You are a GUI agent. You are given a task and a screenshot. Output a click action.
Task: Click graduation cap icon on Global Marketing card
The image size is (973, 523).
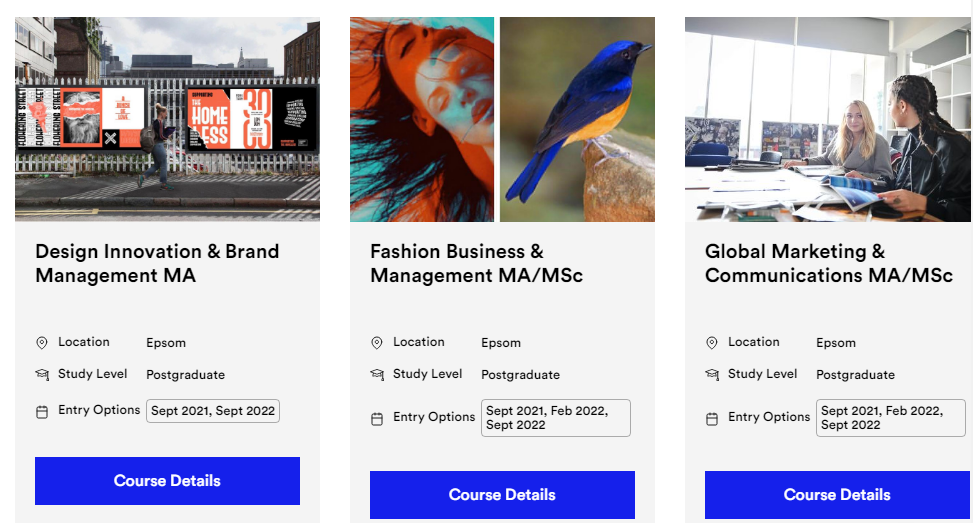pyautogui.click(x=712, y=375)
